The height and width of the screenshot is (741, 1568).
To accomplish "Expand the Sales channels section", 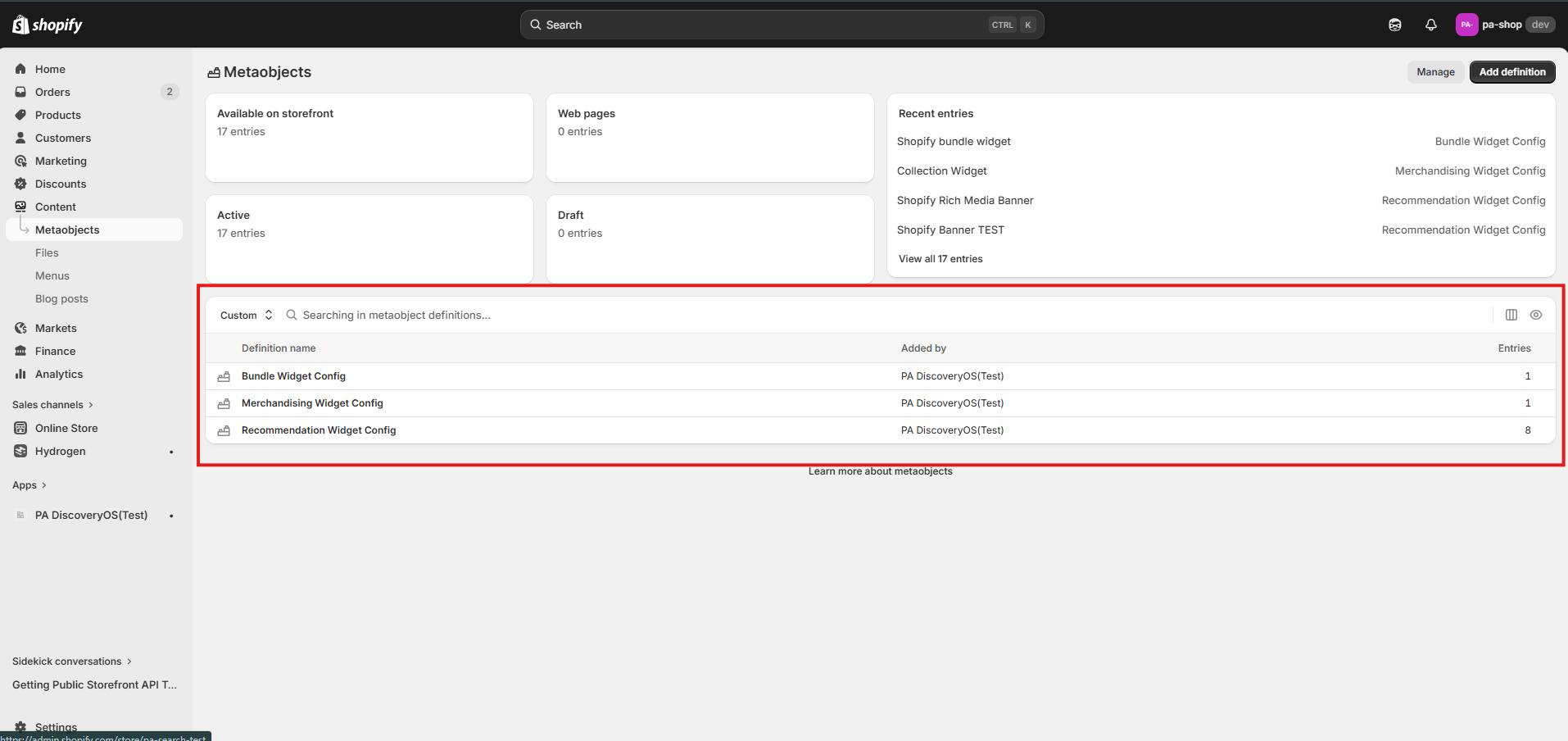I will coord(52,405).
